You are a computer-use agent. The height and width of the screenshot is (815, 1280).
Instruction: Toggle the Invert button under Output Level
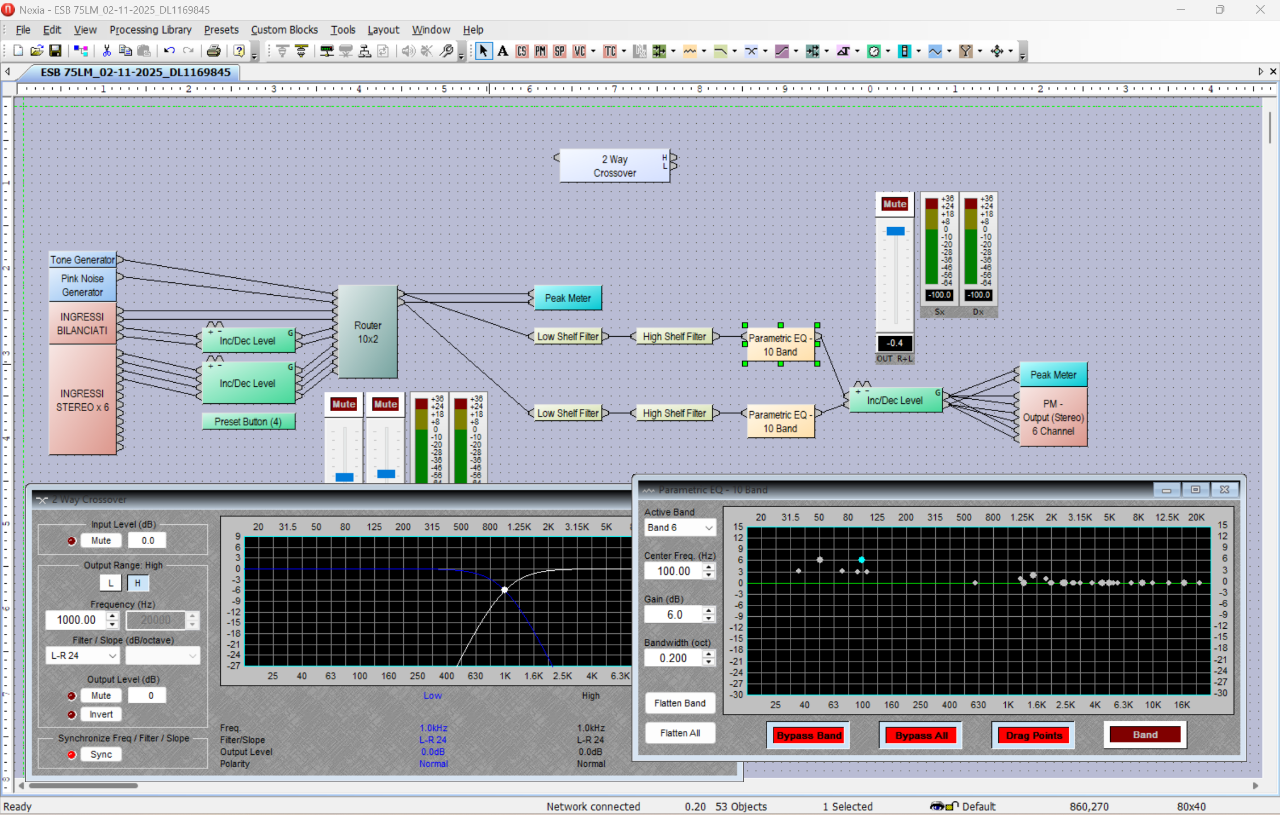point(101,714)
